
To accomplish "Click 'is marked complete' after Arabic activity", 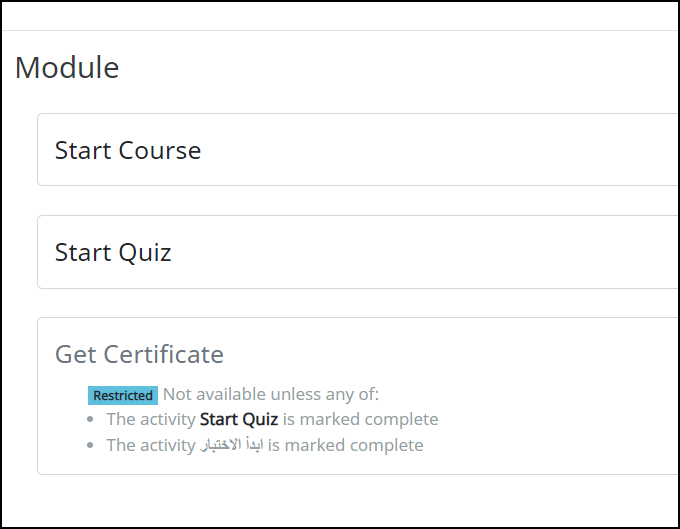I will (346, 445).
